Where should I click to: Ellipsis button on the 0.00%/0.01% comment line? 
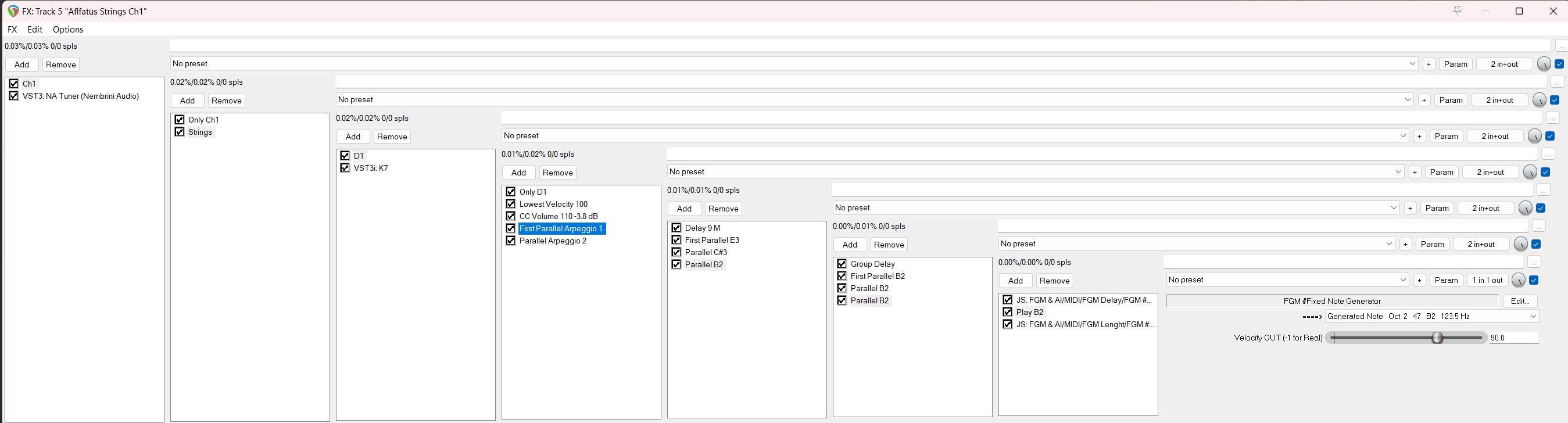tap(1539, 227)
